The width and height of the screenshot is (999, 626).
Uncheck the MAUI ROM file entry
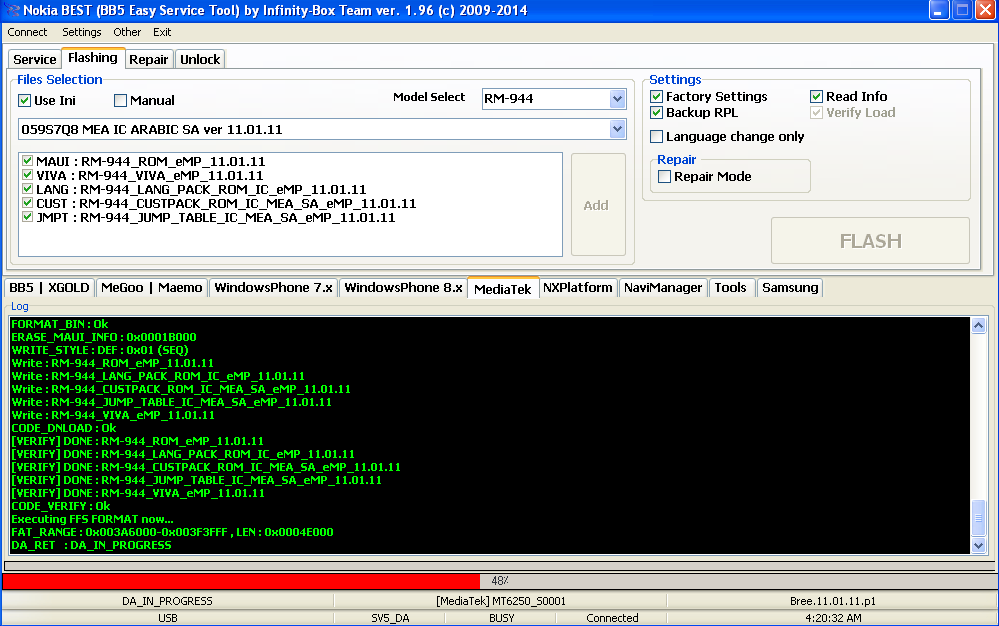[x=27, y=161]
